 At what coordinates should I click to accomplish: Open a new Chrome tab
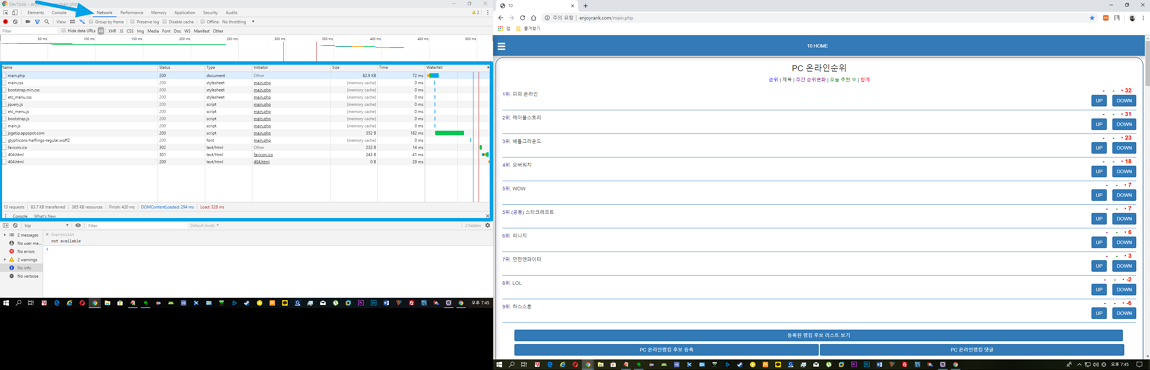click(585, 6)
